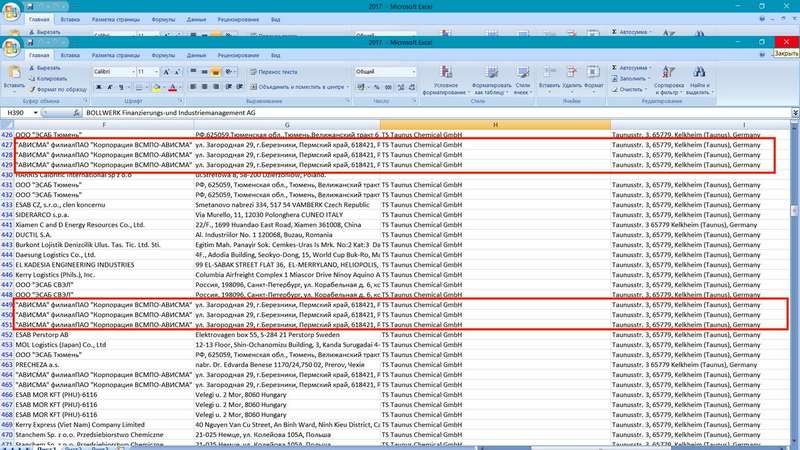Click Объединить и поместить в центре
Screen dimensions: 800x450
[x=300, y=88]
